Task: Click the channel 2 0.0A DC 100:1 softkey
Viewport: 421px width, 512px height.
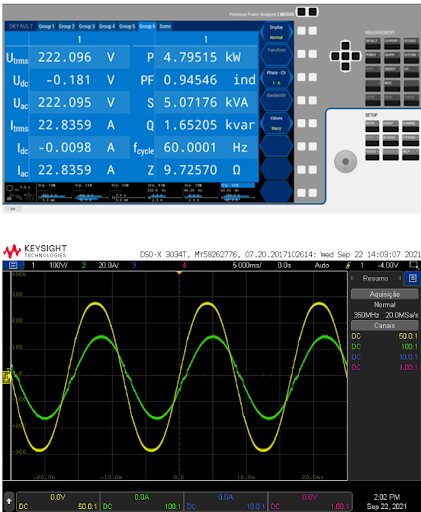Action: pyautogui.click(x=142, y=501)
